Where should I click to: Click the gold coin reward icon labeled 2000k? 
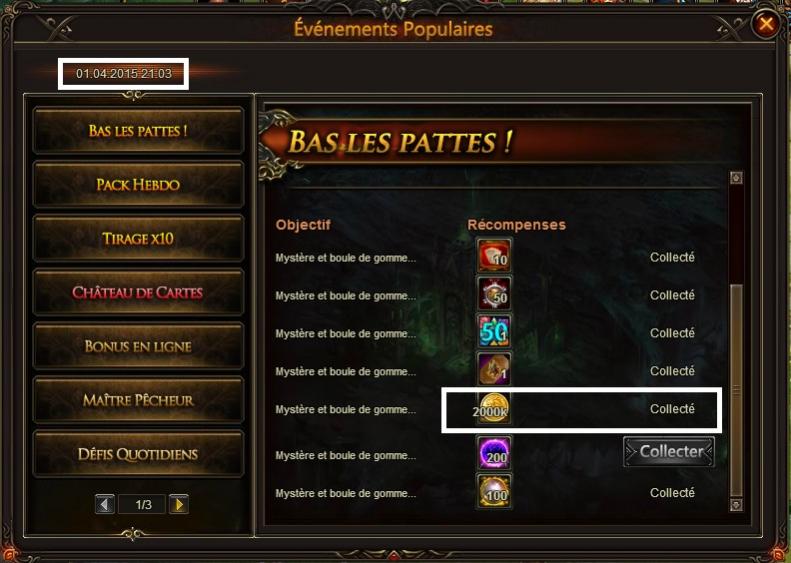493,408
